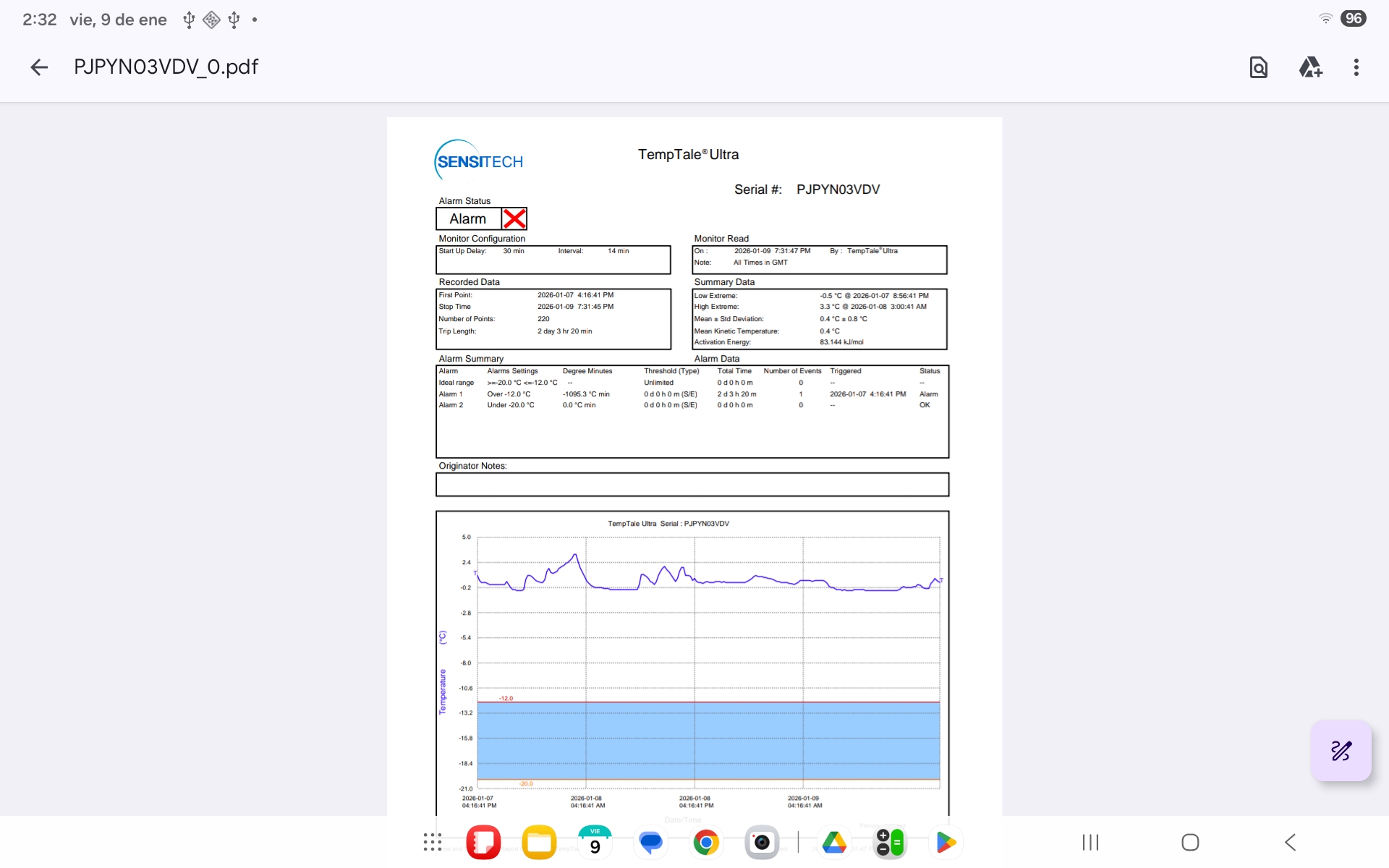Open the all-apps grid icon
The height and width of the screenshot is (868, 1389).
pos(432,843)
